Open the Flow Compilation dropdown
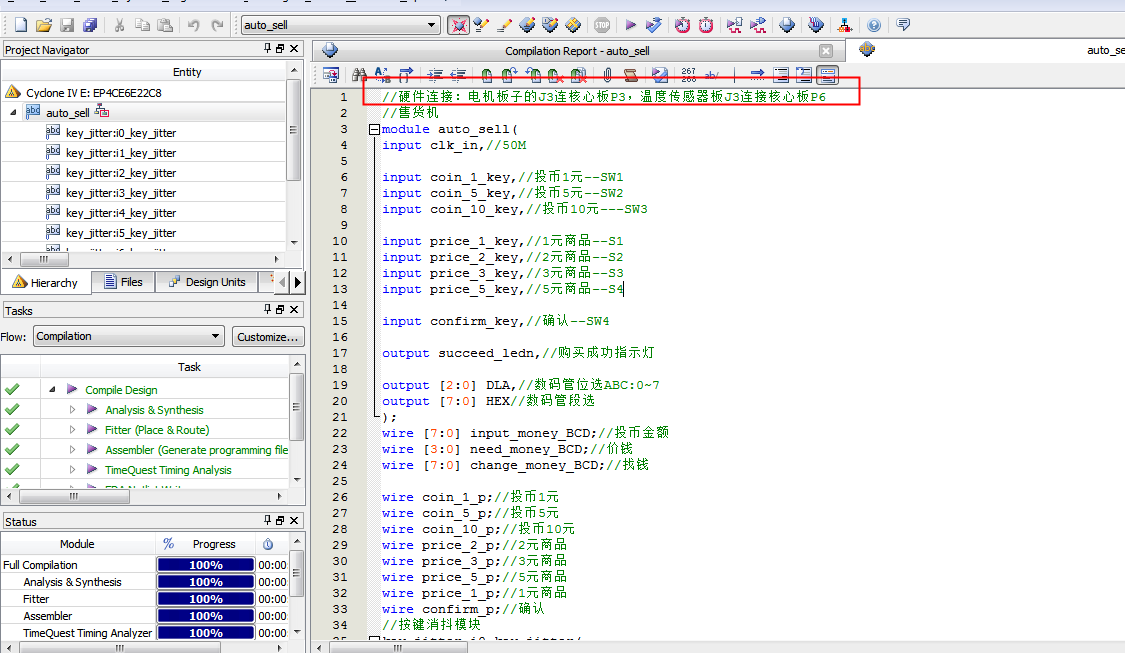 tap(215, 337)
